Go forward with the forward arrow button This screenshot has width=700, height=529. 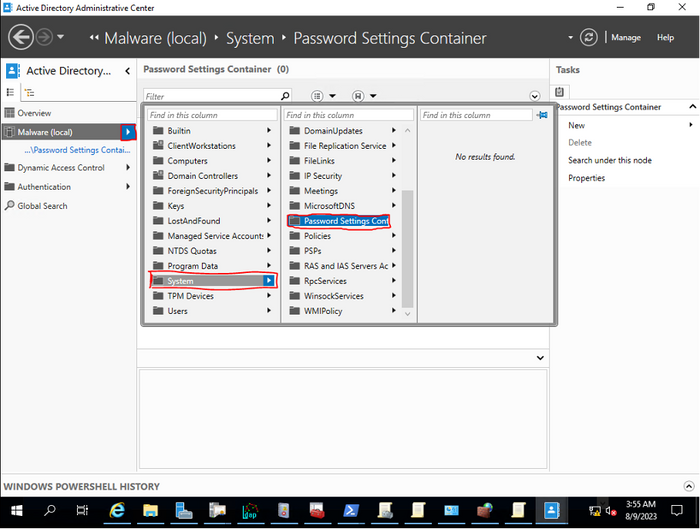click(x=44, y=37)
